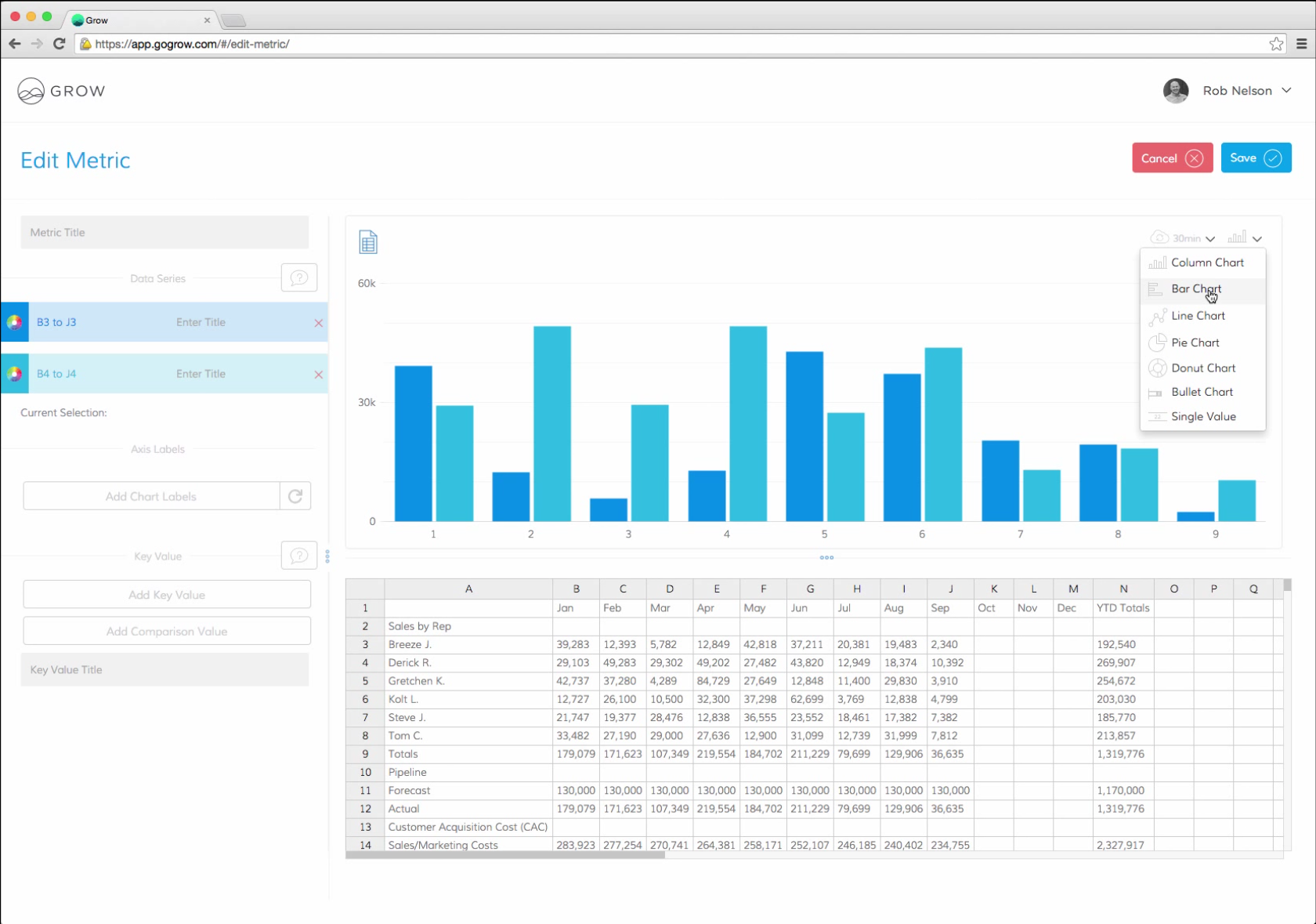The image size is (1316, 924).
Task: Open the Key Value help bubble
Action: 298,555
